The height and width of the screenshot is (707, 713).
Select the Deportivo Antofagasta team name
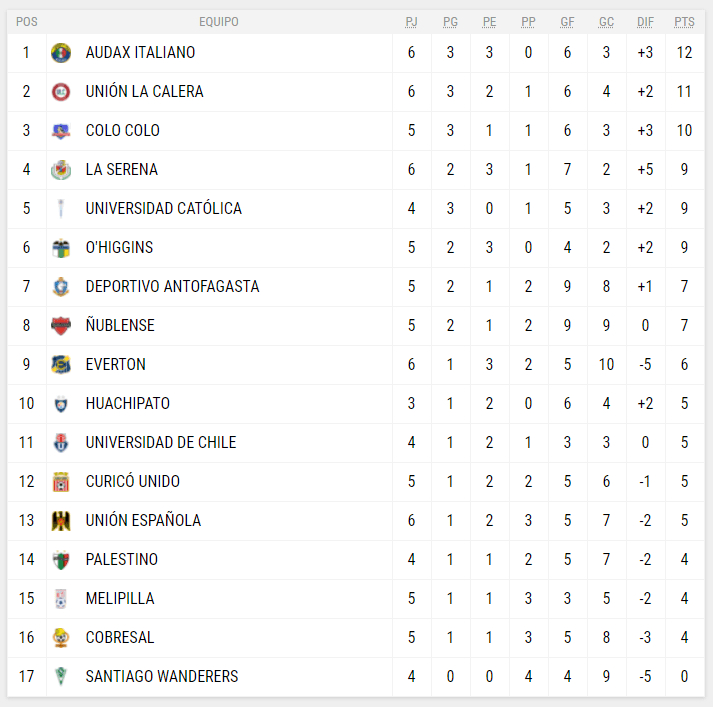click(x=172, y=287)
